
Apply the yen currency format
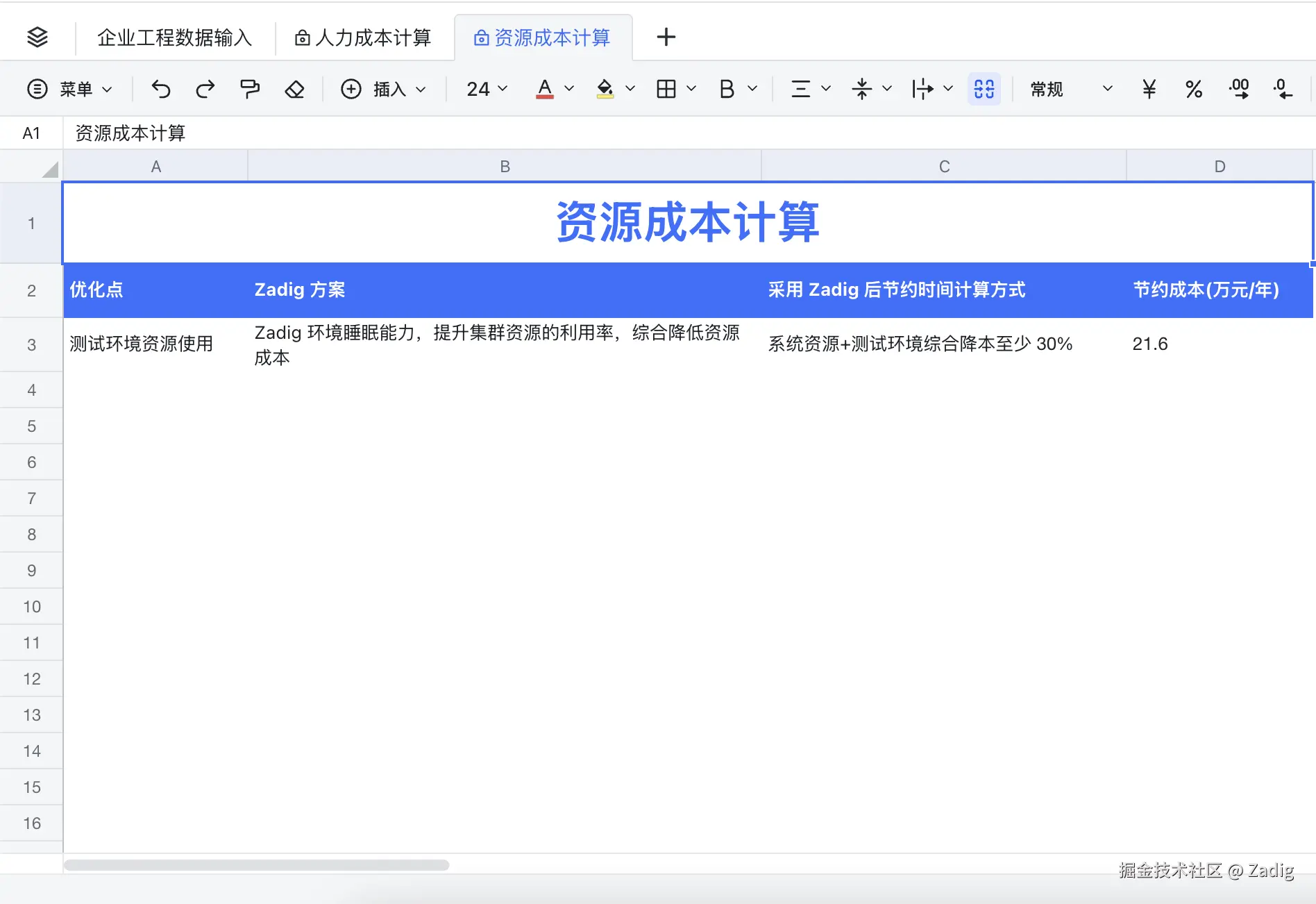[1149, 89]
